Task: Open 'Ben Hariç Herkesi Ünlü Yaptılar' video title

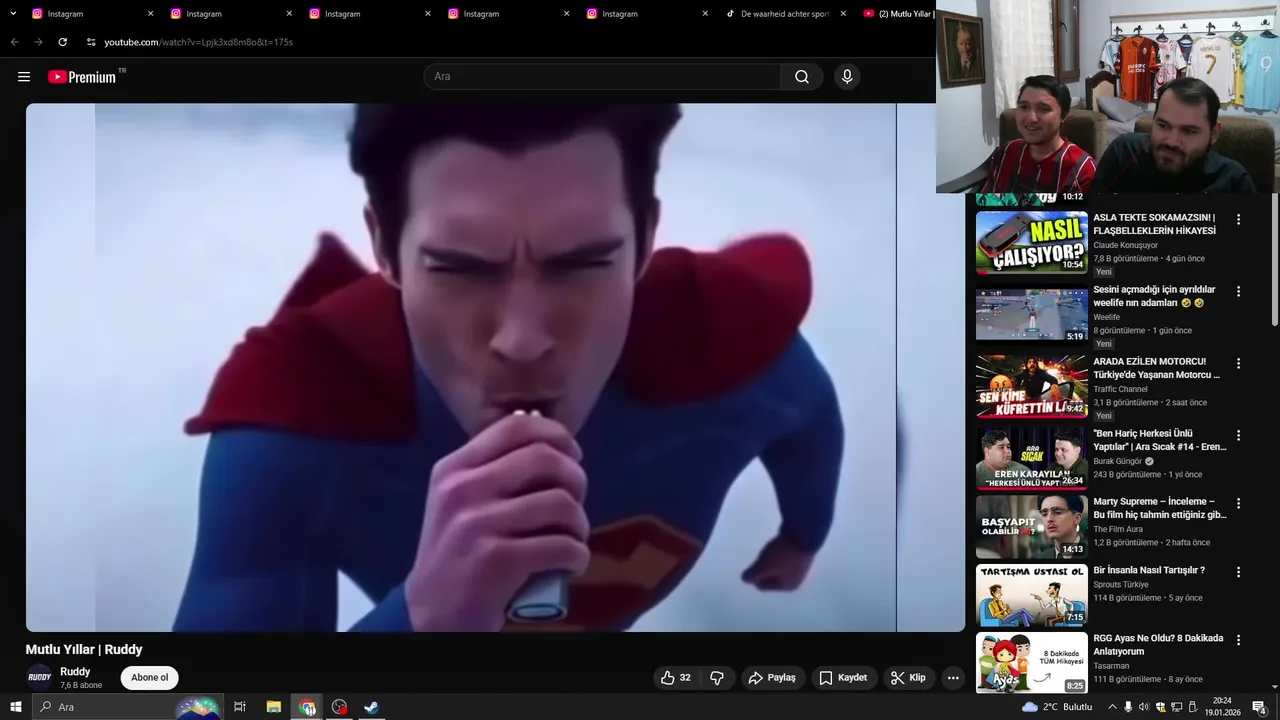Action: (x=1160, y=440)
